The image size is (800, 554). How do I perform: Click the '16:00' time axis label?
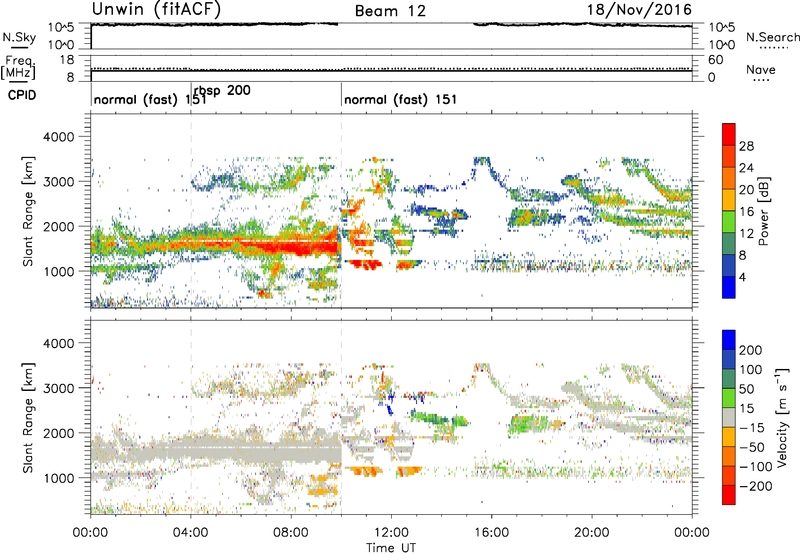pyautogui.click(x=491, y=533)
